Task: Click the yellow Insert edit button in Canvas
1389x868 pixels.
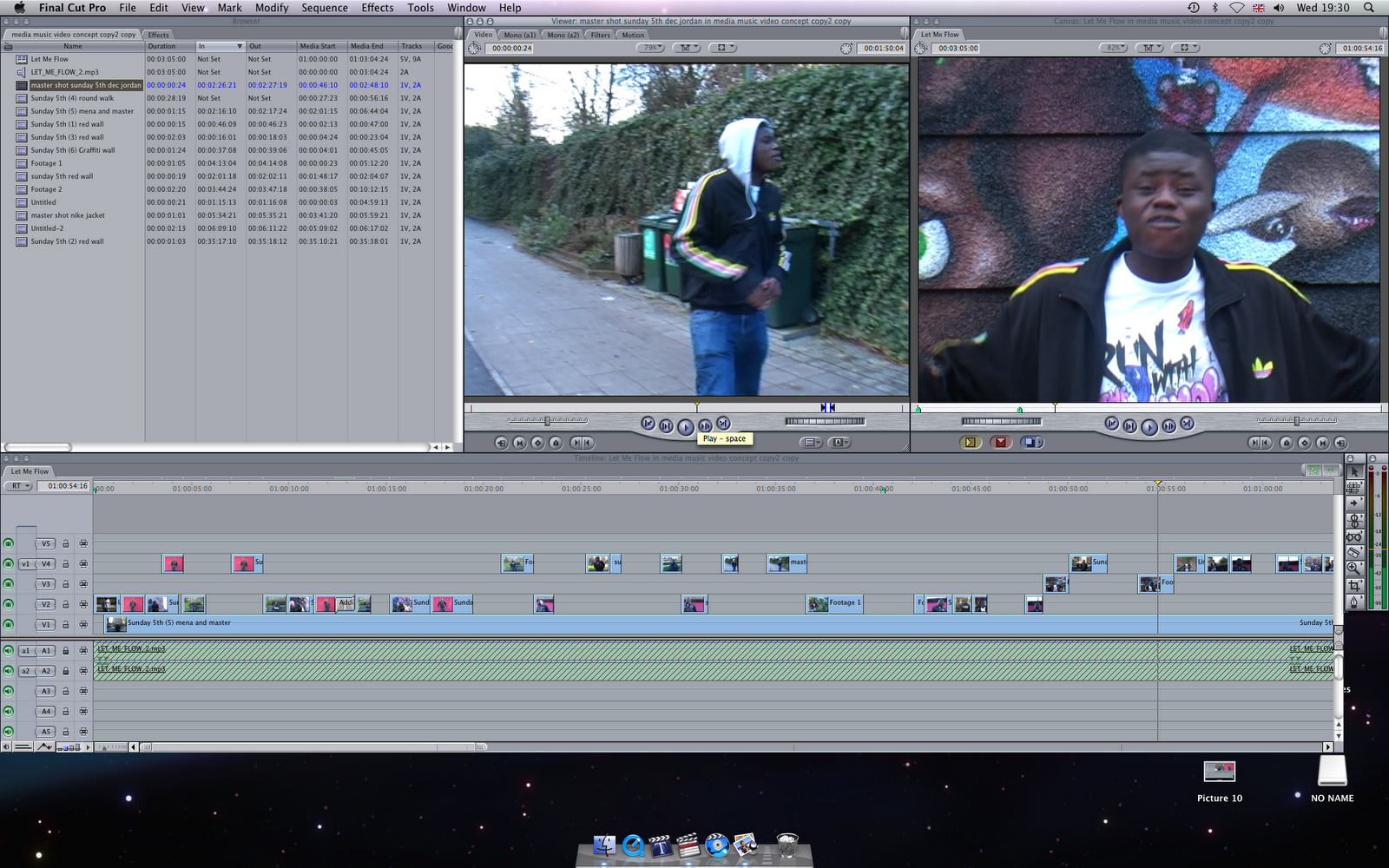Action: coord(971,443)
